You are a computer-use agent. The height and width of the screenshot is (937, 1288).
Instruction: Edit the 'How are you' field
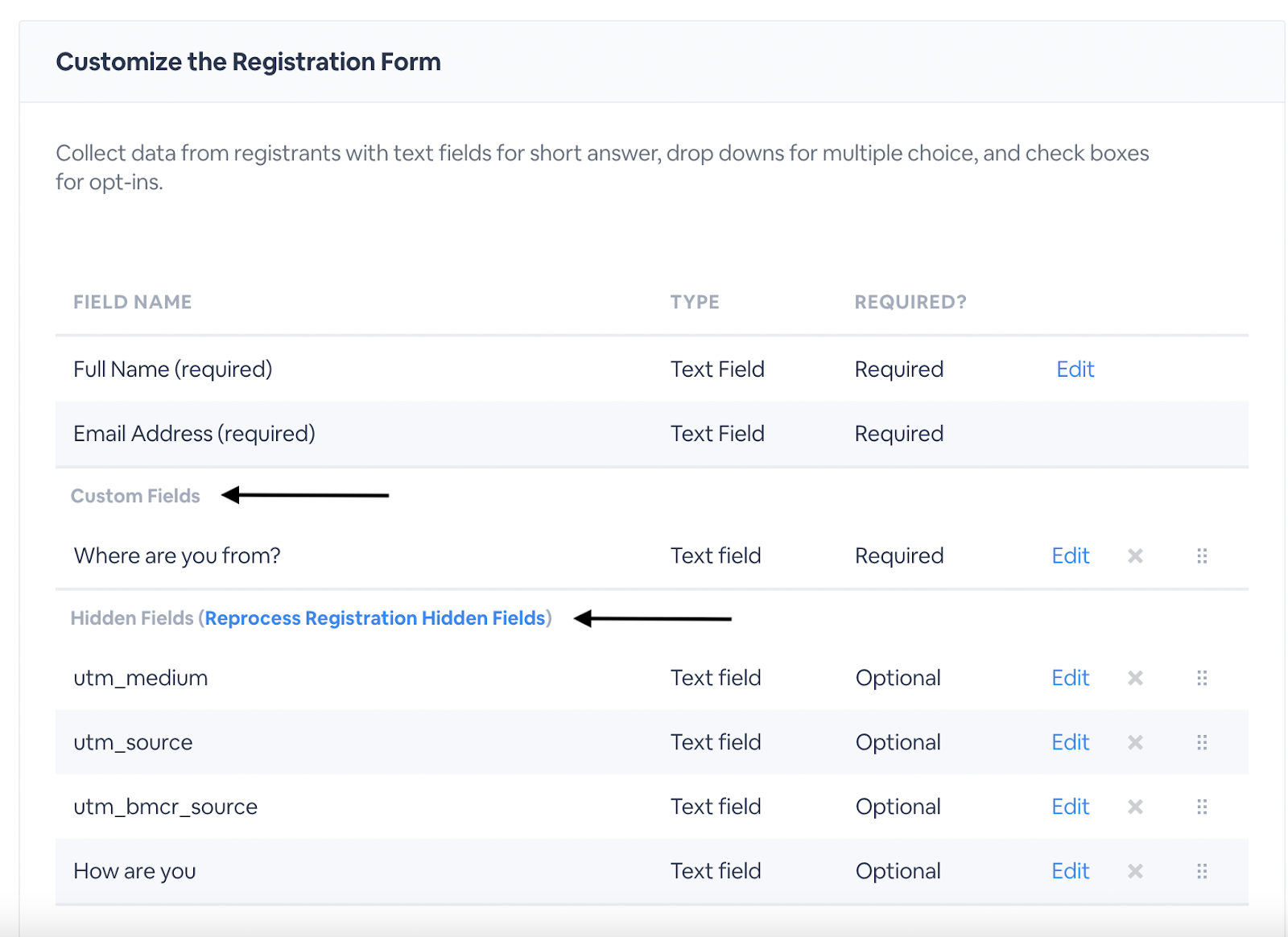click(x=1070, y=872)
